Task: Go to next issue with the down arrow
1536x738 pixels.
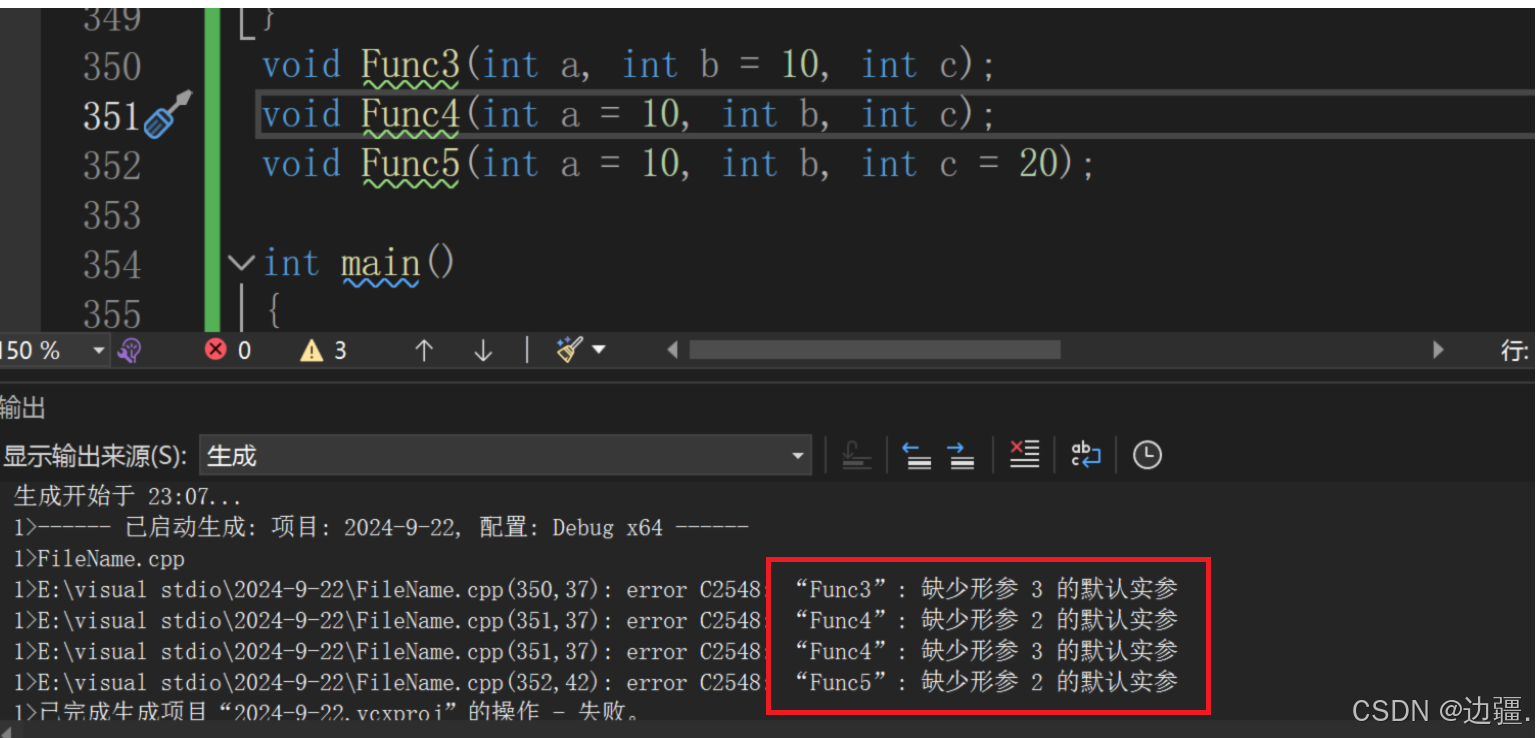Action: (x=483, y=350)
